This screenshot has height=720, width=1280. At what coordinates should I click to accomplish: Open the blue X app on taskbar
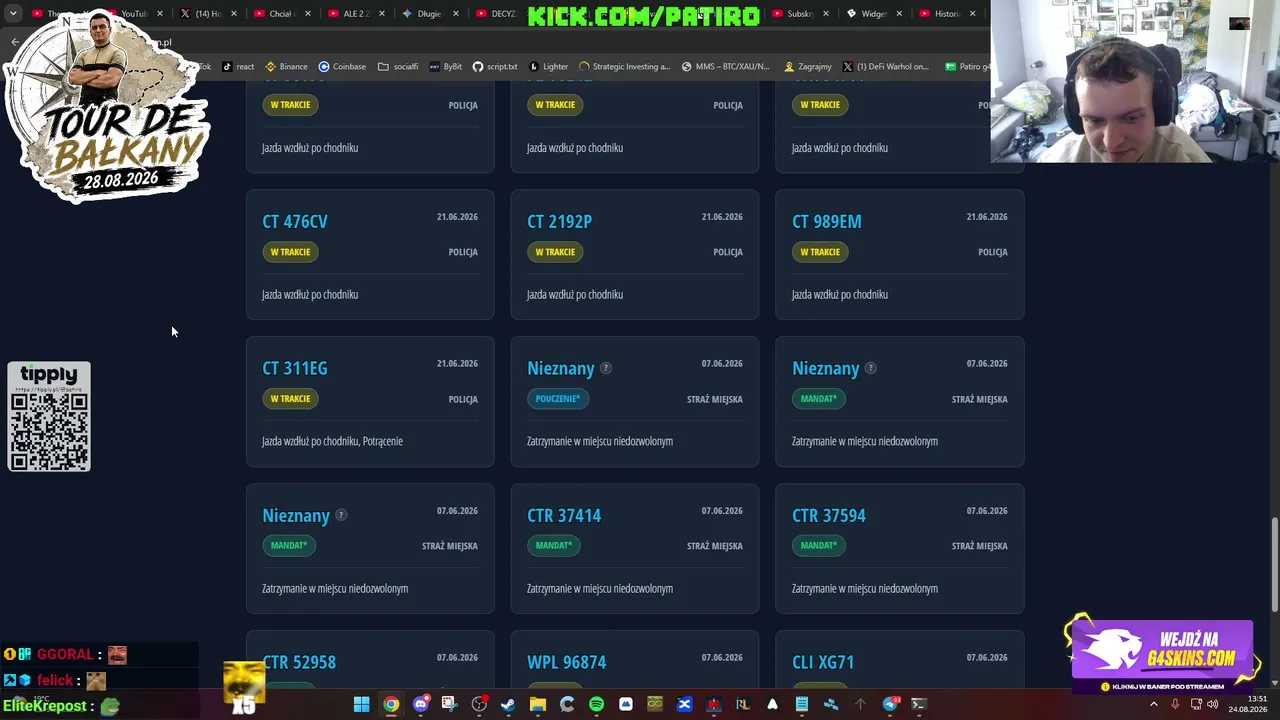pos(684,704)
